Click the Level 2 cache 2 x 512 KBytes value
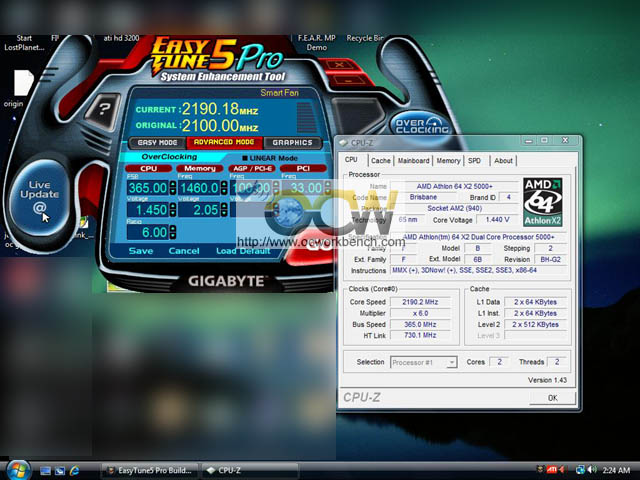The image size is (640, 480). (535, 324)
